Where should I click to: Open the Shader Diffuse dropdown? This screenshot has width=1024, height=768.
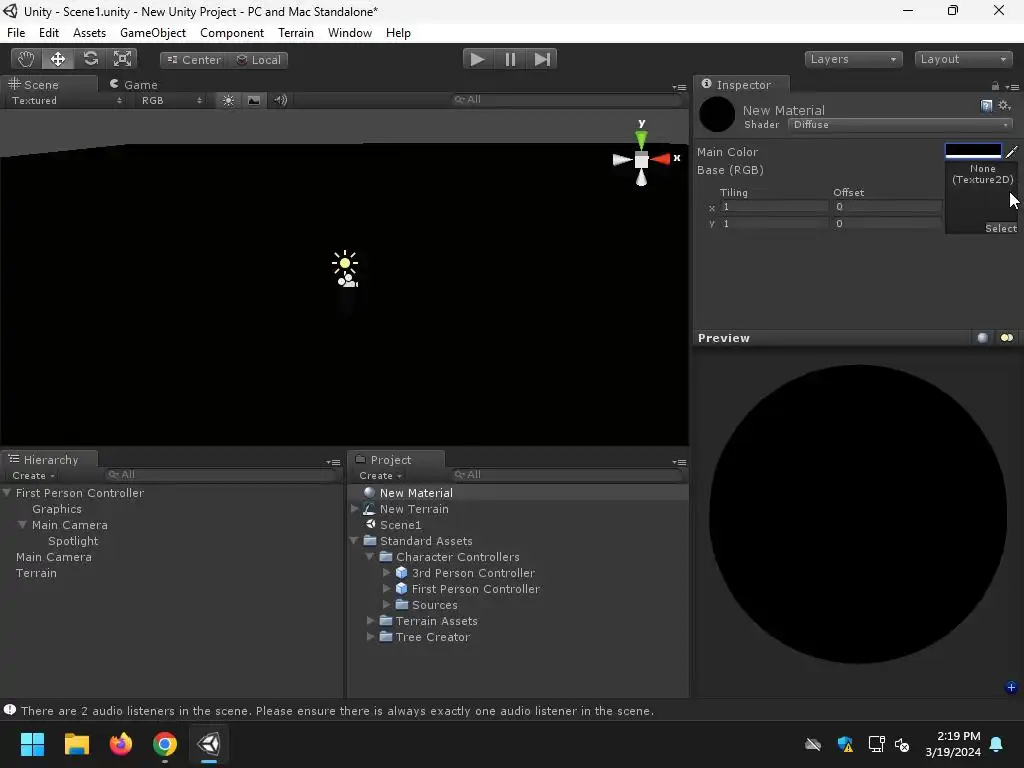click(x=900, y=125)
